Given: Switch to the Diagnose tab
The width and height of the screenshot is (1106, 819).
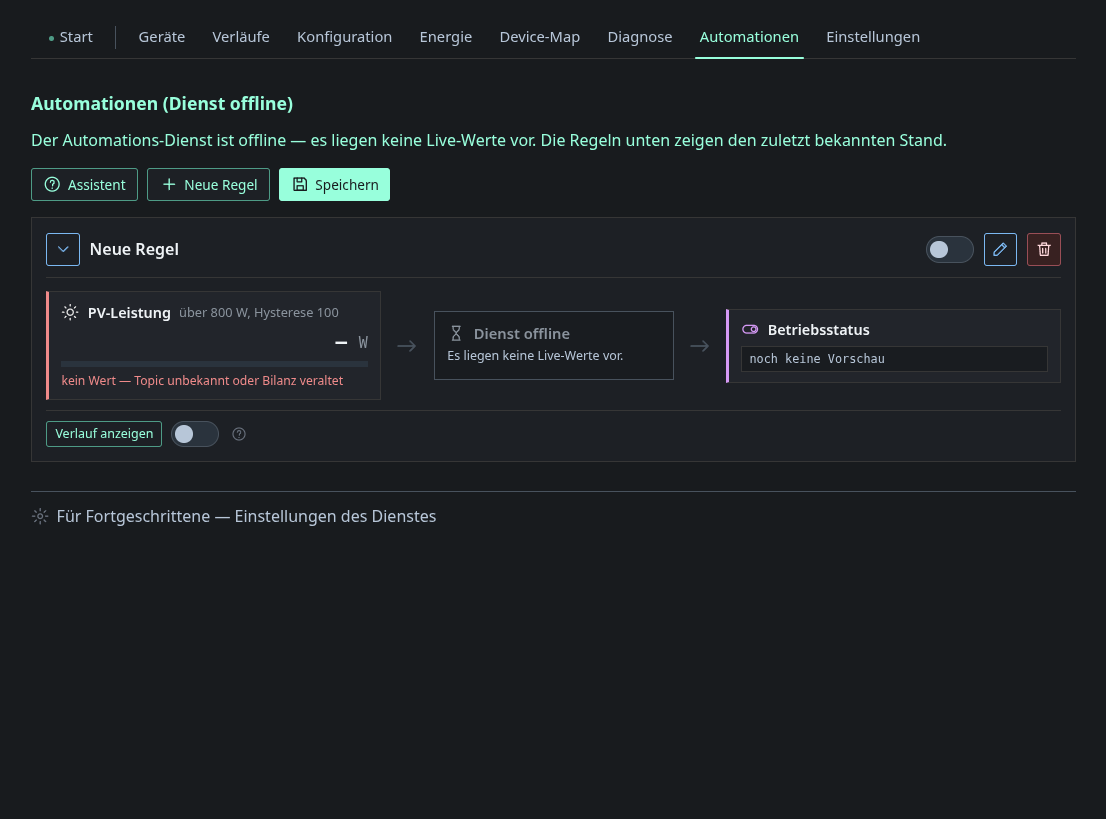Looking at the screenshot, I should click(x=640, y=37).
